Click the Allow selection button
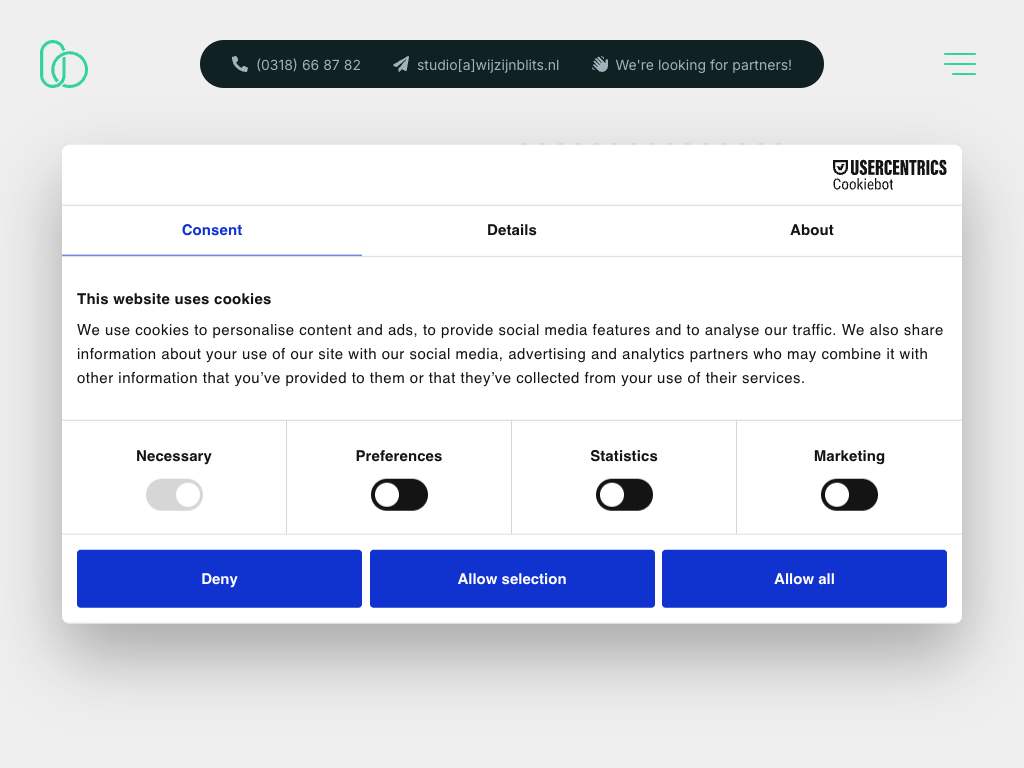 [512, 579]
